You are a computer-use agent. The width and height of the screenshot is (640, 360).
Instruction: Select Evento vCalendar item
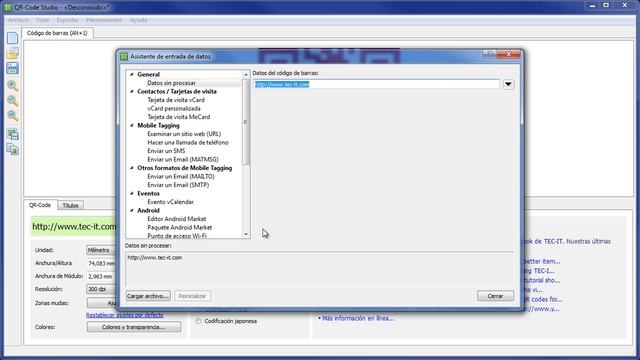(171, 202)
